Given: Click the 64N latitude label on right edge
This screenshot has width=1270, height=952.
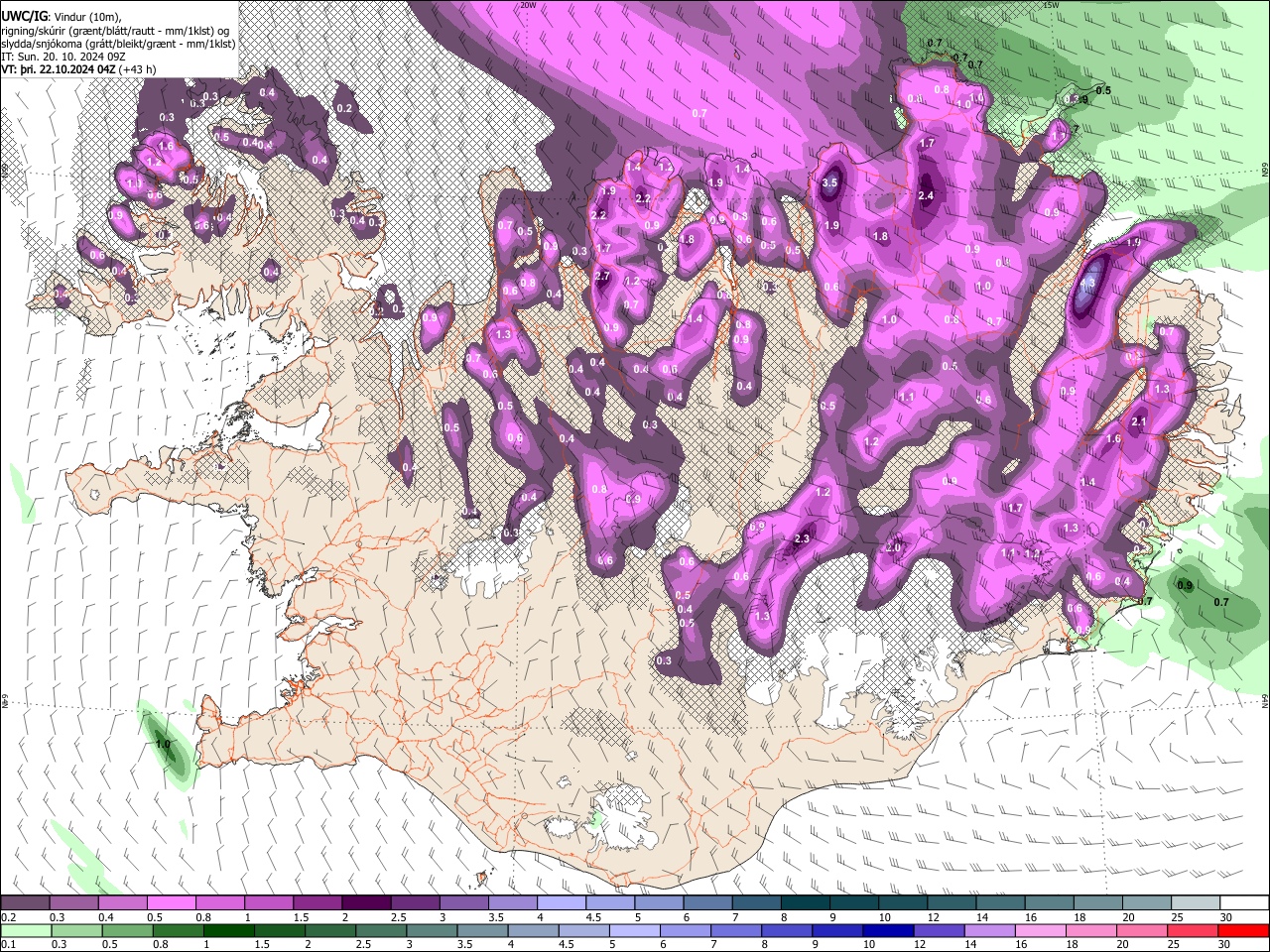Looking at the screenshot, I should tap(1265, 701).
